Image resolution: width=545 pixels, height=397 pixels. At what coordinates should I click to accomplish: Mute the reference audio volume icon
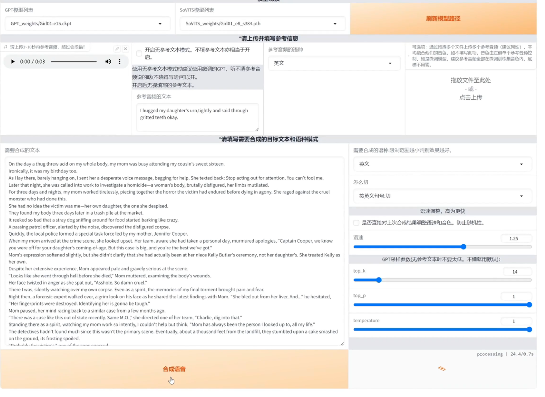[x=108, y=62]
